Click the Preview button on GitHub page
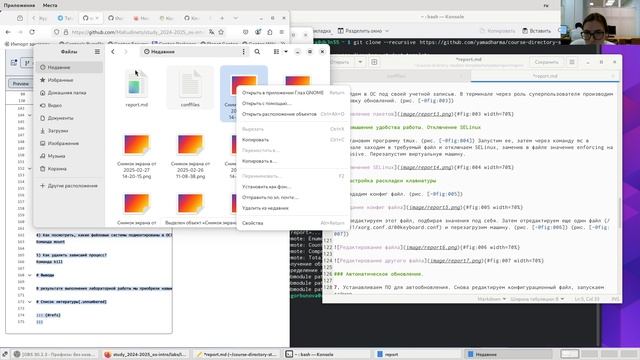Screen dimensions: 640x360 [20, 83]
